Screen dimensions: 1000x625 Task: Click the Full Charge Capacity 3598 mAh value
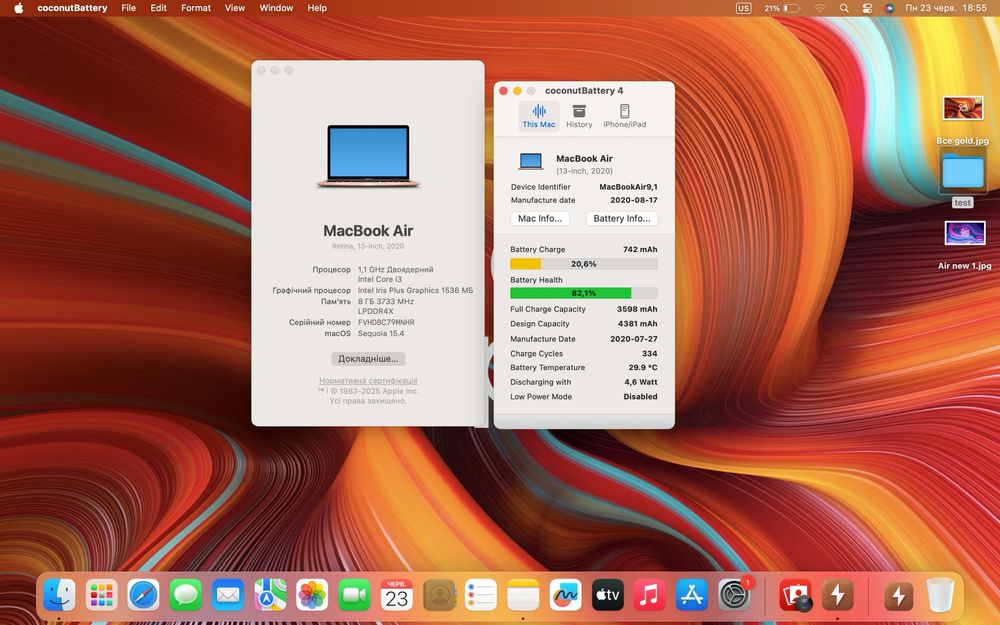pos(636,309)
